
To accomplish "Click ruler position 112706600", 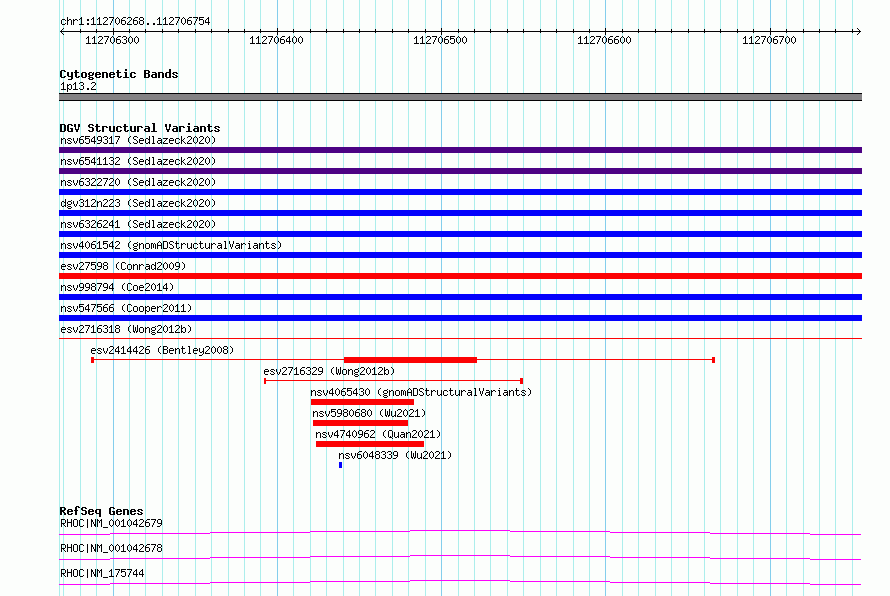I will (604, 40).
